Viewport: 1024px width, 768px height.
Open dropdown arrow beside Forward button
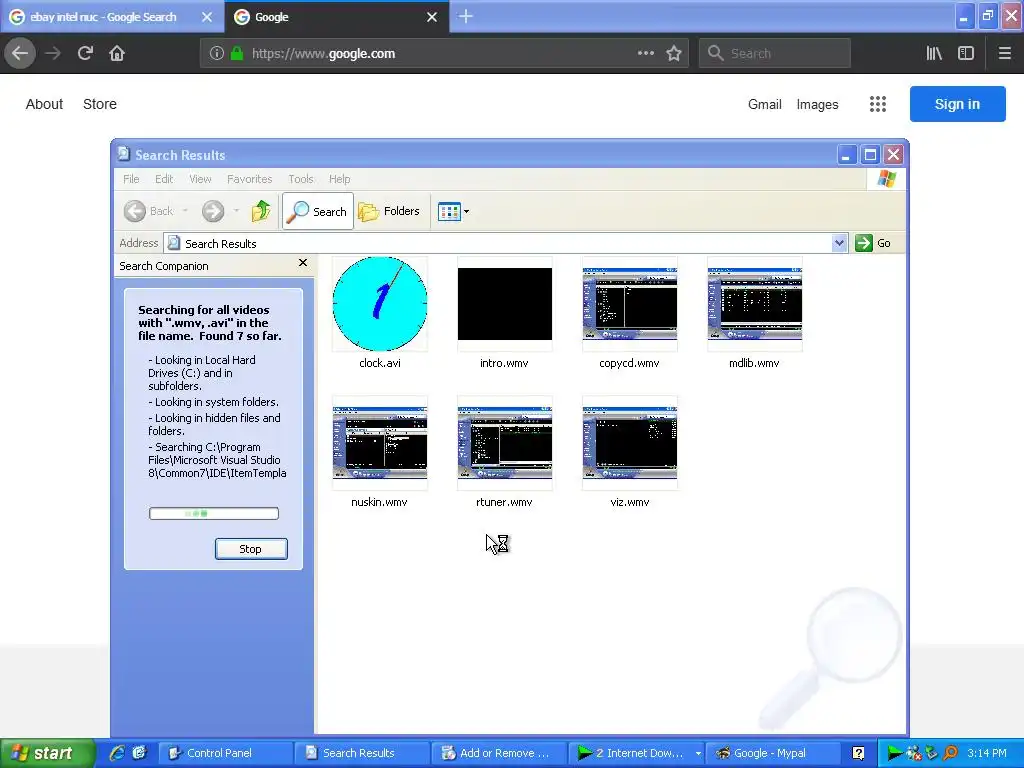pos(236,211)
